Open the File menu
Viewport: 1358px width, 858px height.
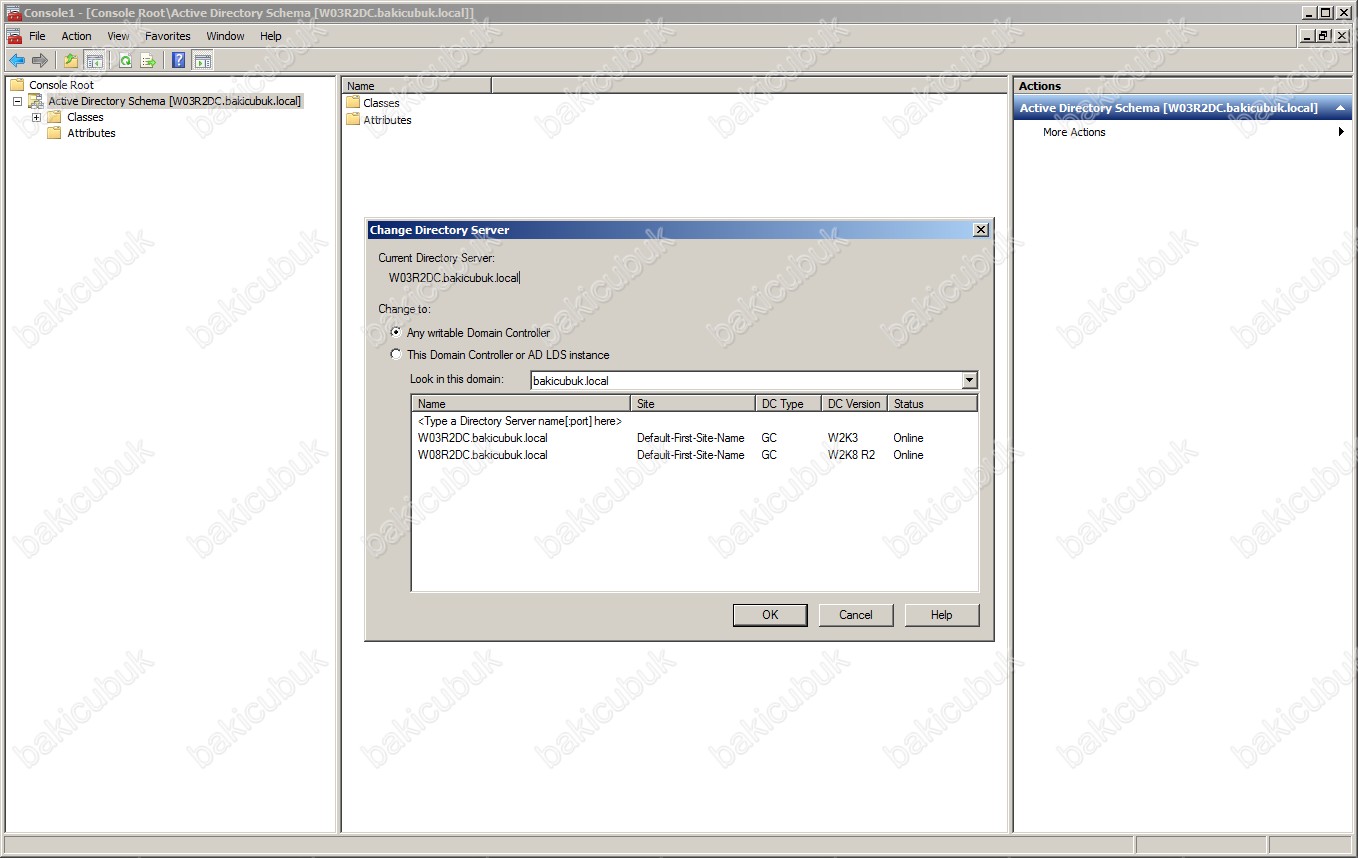37,36
